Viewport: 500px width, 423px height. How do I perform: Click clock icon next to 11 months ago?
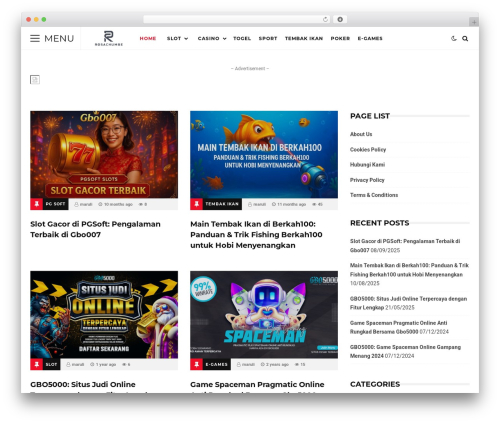coord(274,204)
